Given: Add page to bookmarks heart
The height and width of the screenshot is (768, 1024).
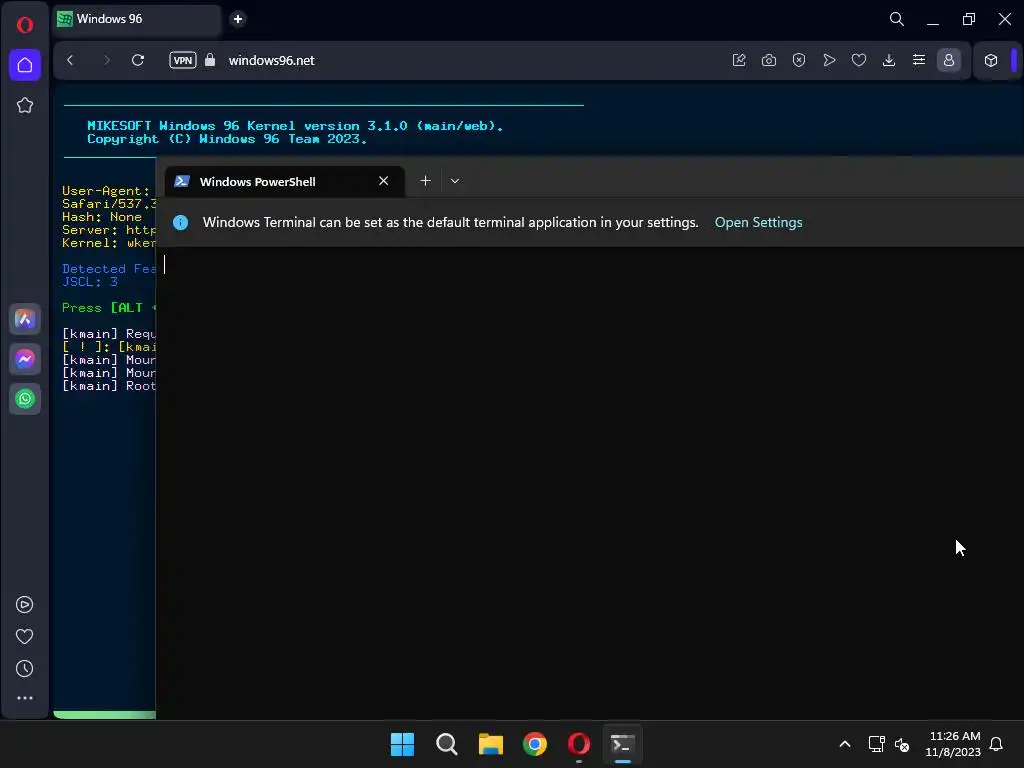Looking at the screenshot, I should click(x=859, y=60).
